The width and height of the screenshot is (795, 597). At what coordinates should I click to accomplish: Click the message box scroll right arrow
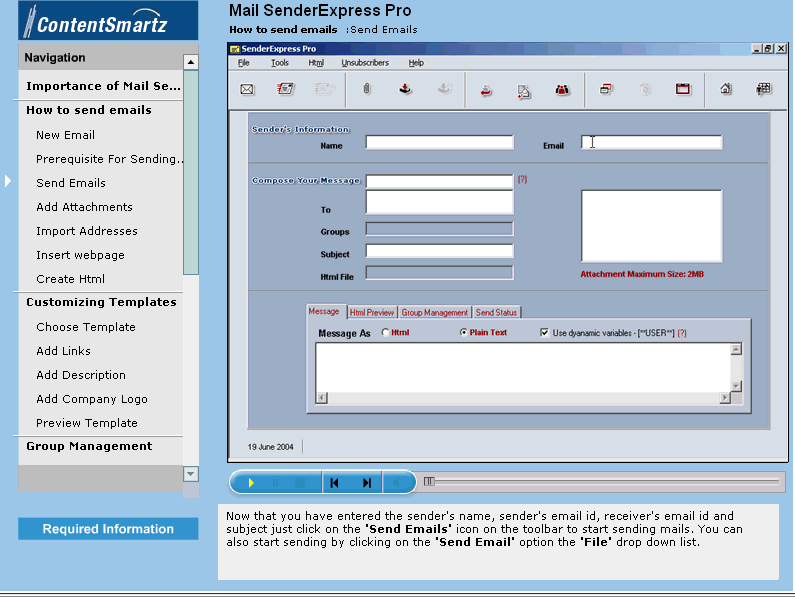(725, 398)
